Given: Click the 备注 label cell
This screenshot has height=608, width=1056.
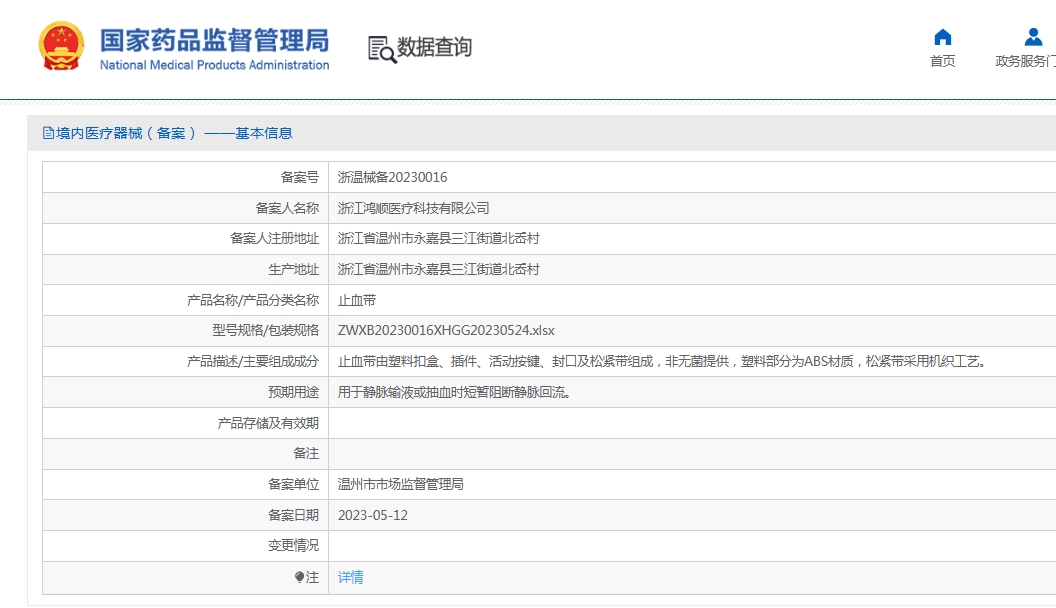Looking at the screenshot, I should tap(185, 454).
